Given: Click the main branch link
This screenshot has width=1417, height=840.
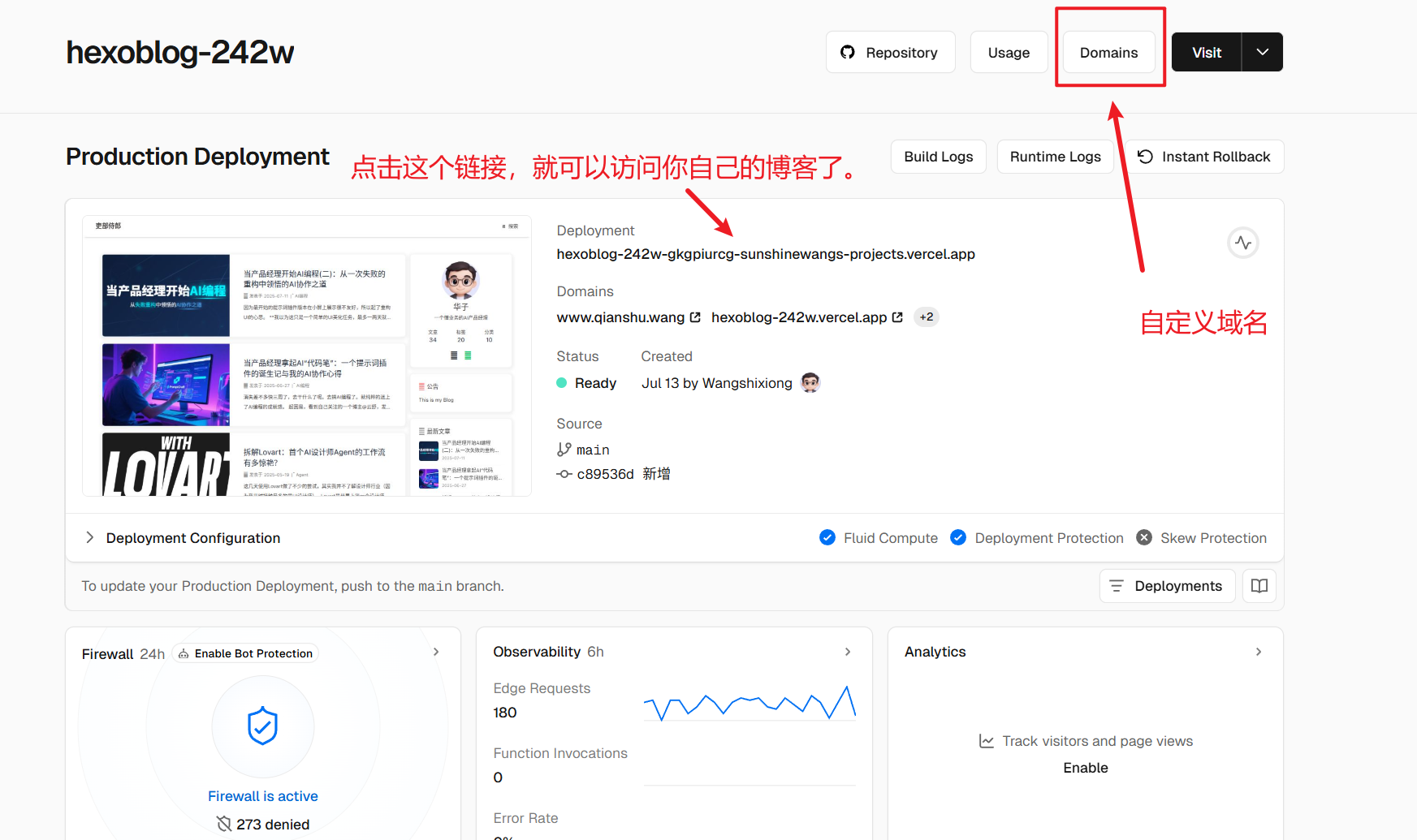Looking at the screenshot, I should 593,450.
